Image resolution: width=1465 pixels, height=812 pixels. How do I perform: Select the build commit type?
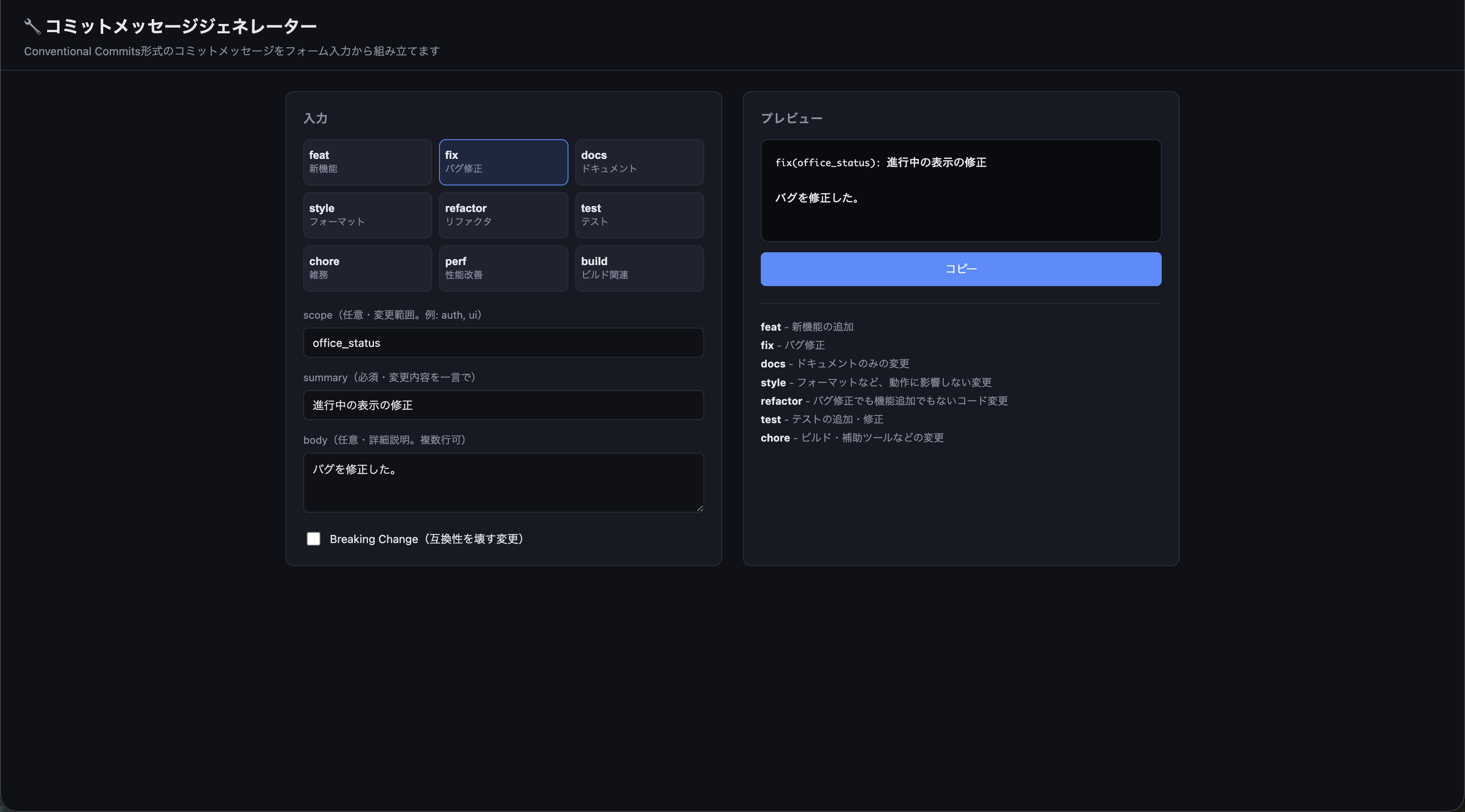click(639, 269)
